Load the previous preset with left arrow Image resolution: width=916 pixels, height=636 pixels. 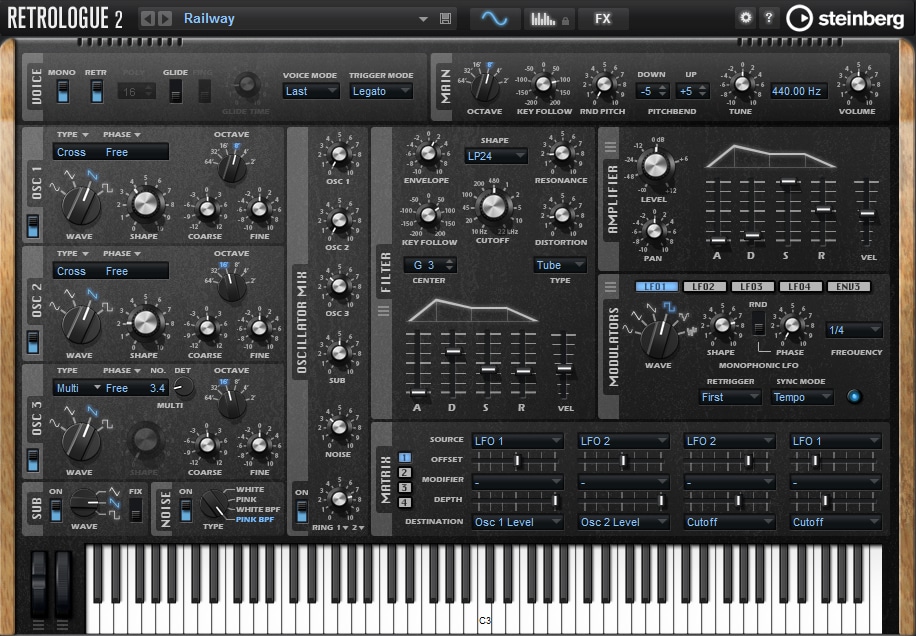pyautogui.click(x=147, y=18)
